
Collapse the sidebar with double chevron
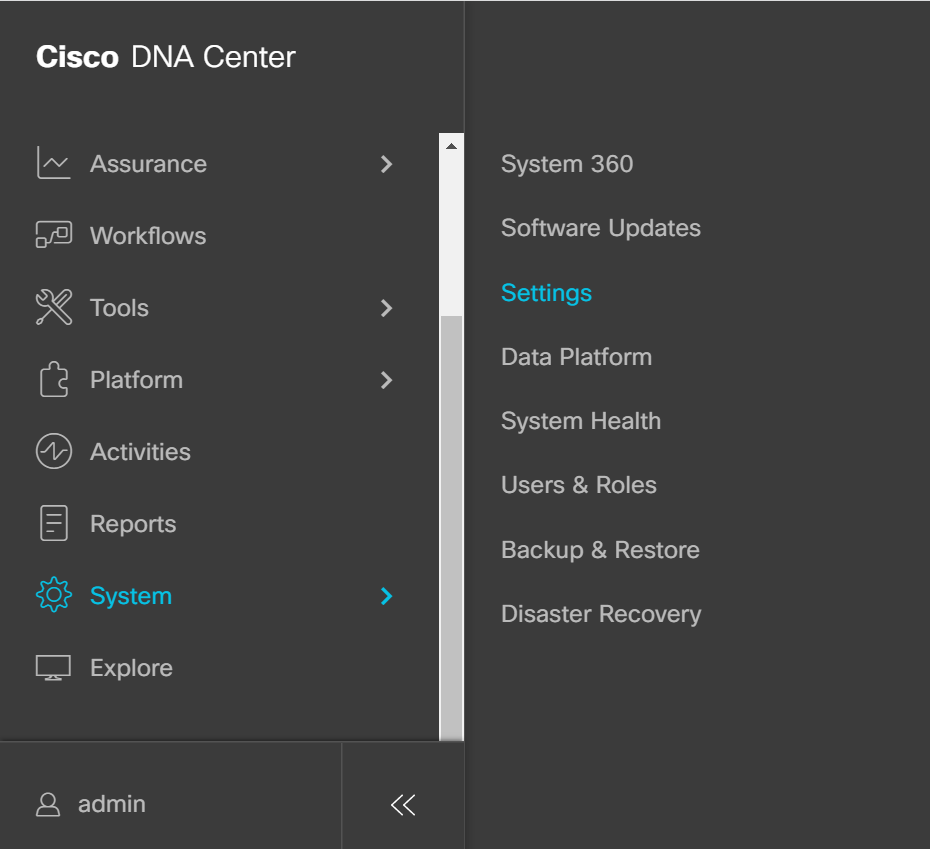click(403, 804)
